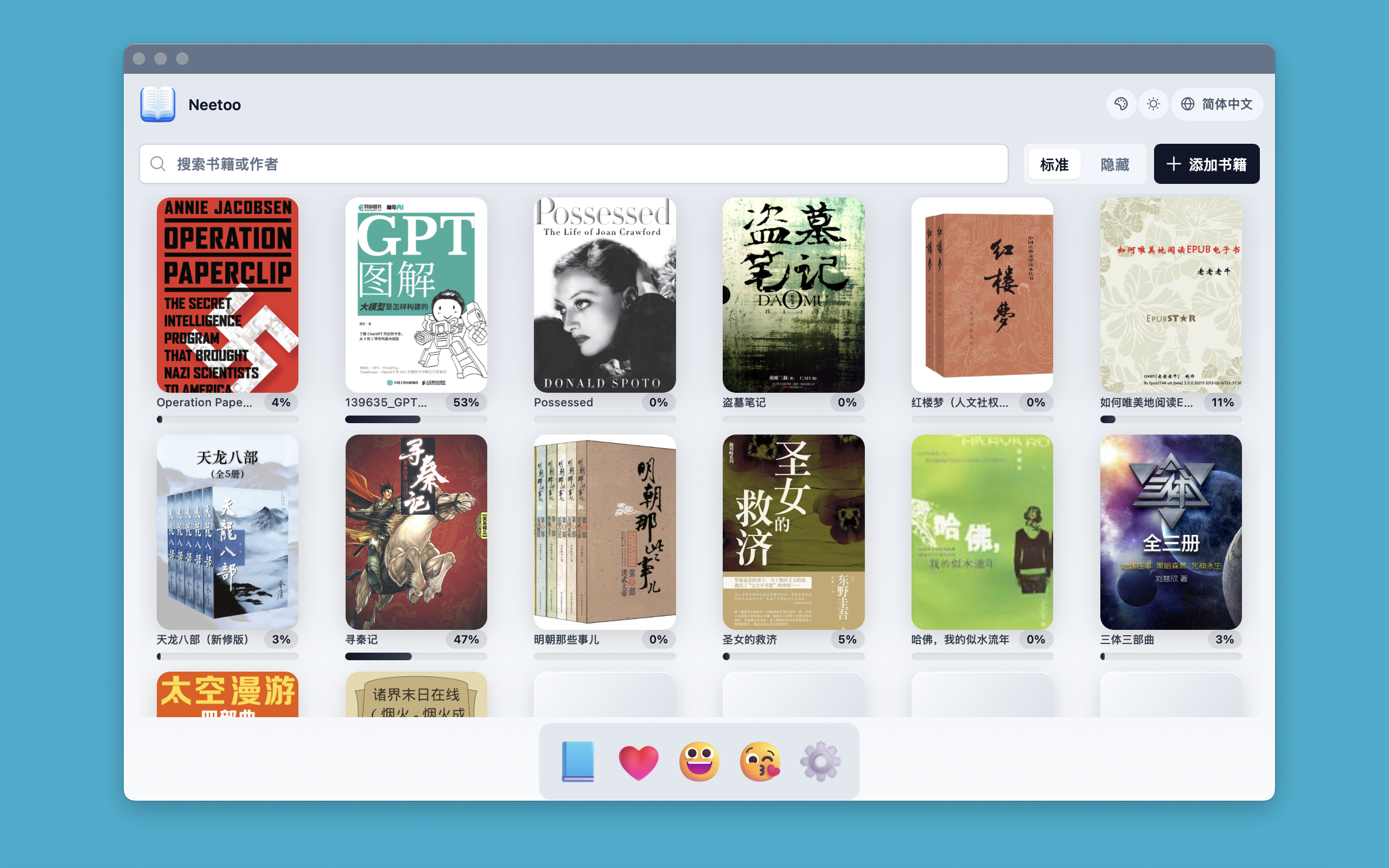Click the kissing face emoji dock icon
The height and width of the screenshot is (868, 1389).
click(760, 761)
